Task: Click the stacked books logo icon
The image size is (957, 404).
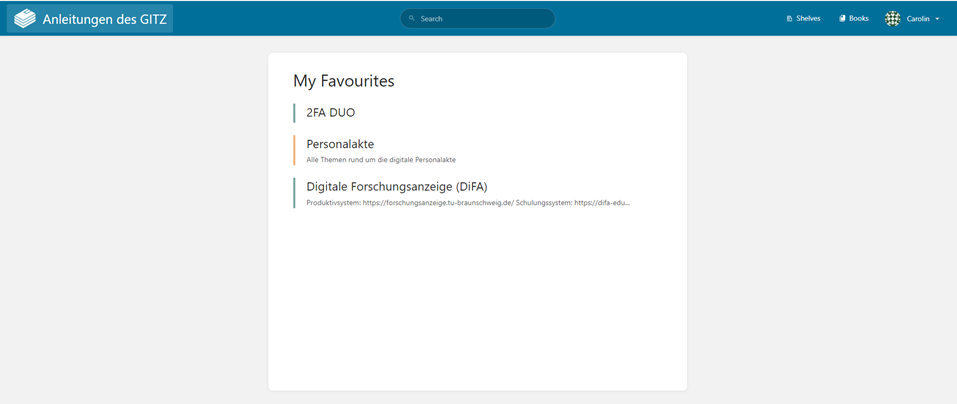Action: (25, 18)
